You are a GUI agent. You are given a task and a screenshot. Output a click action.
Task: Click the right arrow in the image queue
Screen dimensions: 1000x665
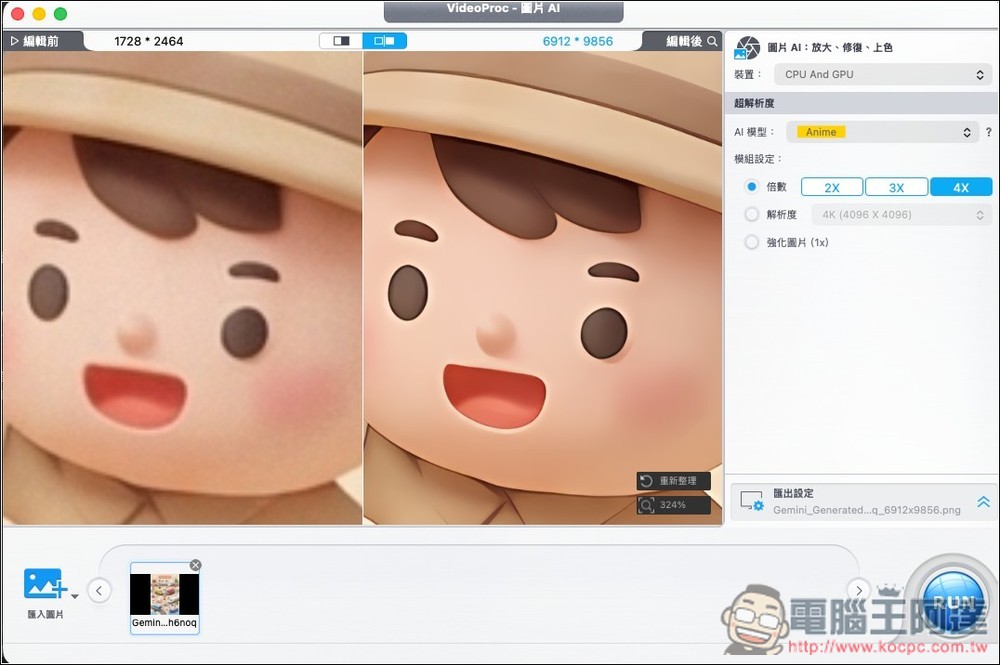click(858, 590)
